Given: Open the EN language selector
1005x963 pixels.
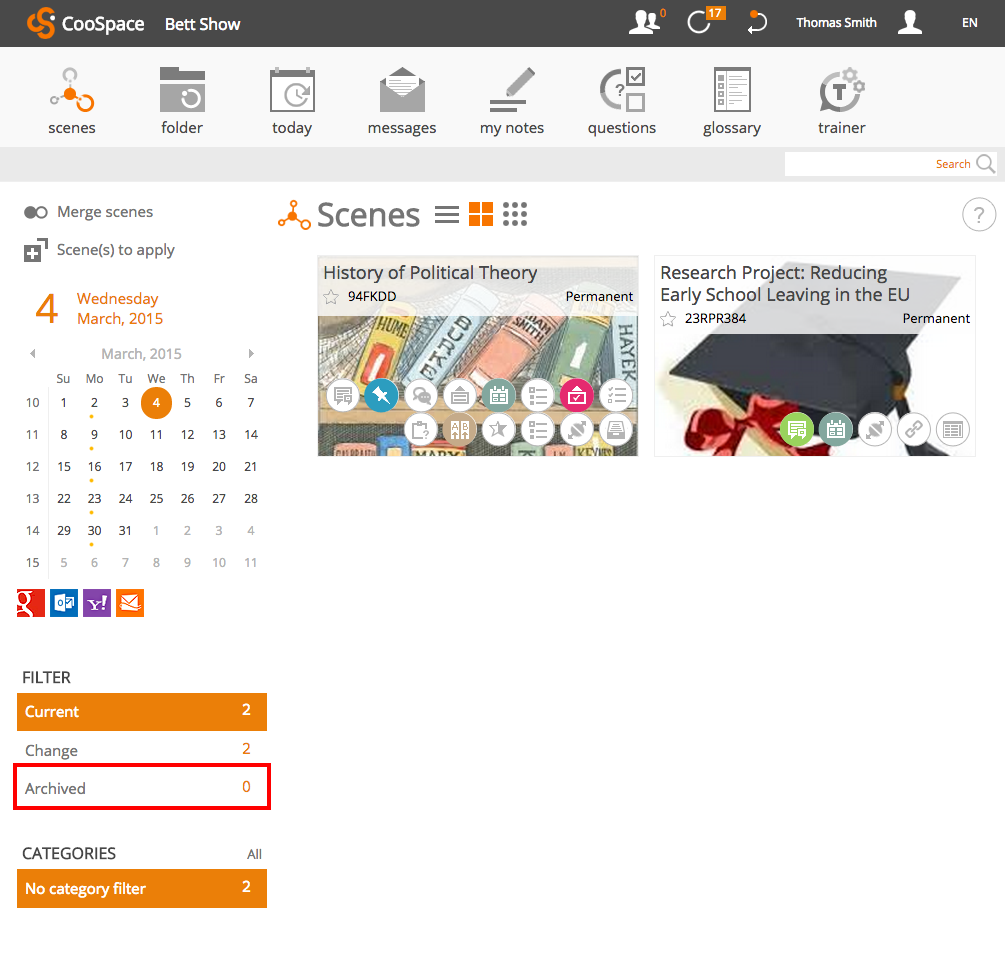Looking at the screenshot, I should [969, 23].
